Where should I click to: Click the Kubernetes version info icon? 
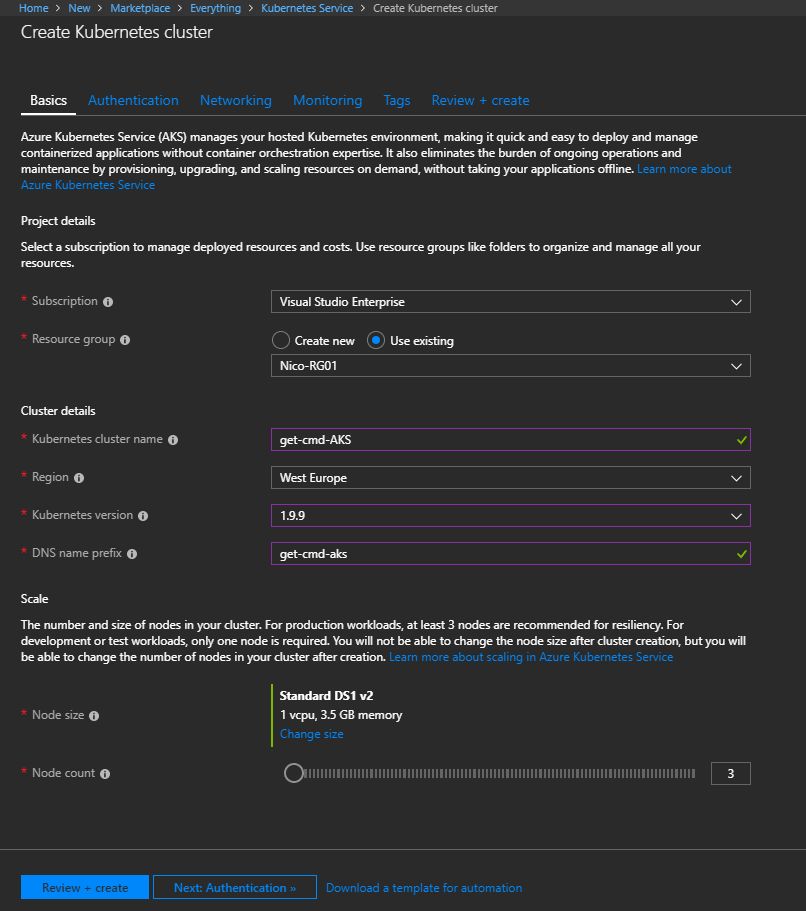pyautogui.click(x=143, y=516)
